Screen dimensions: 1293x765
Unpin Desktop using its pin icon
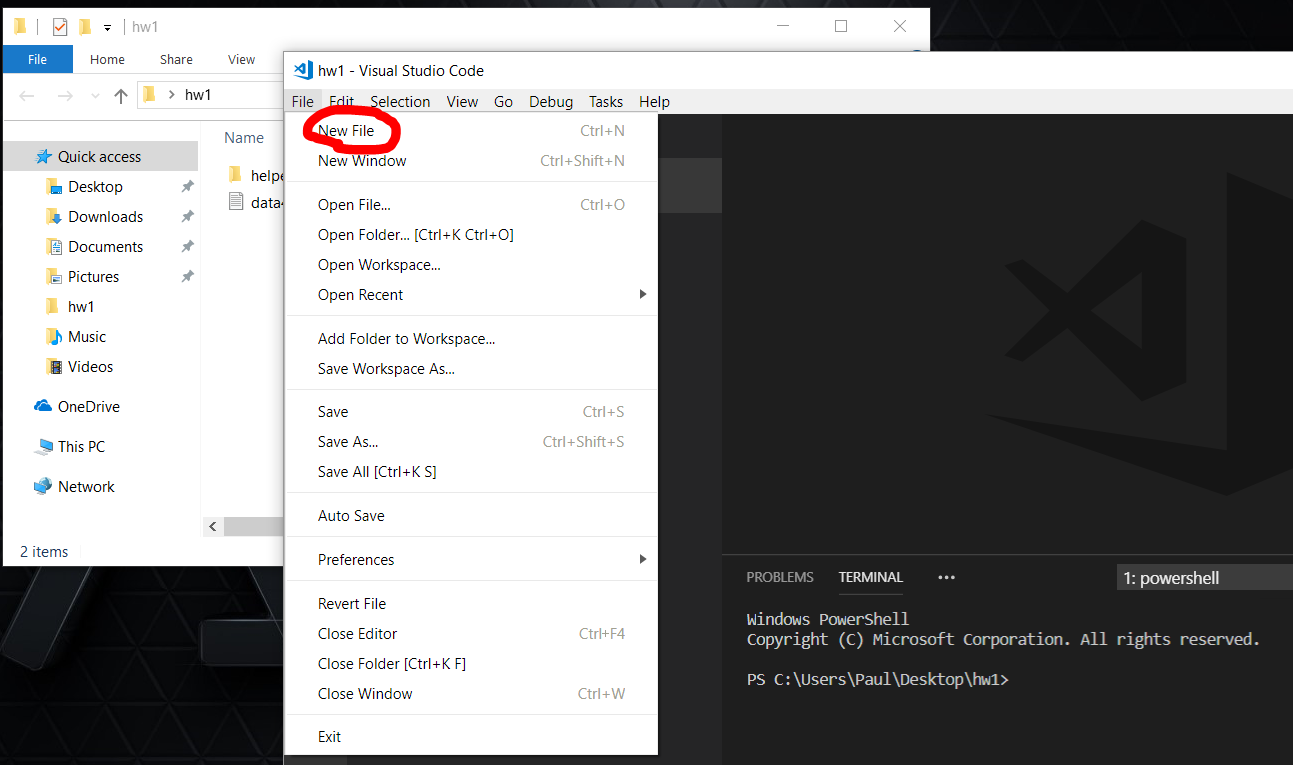tap(187, 187)
